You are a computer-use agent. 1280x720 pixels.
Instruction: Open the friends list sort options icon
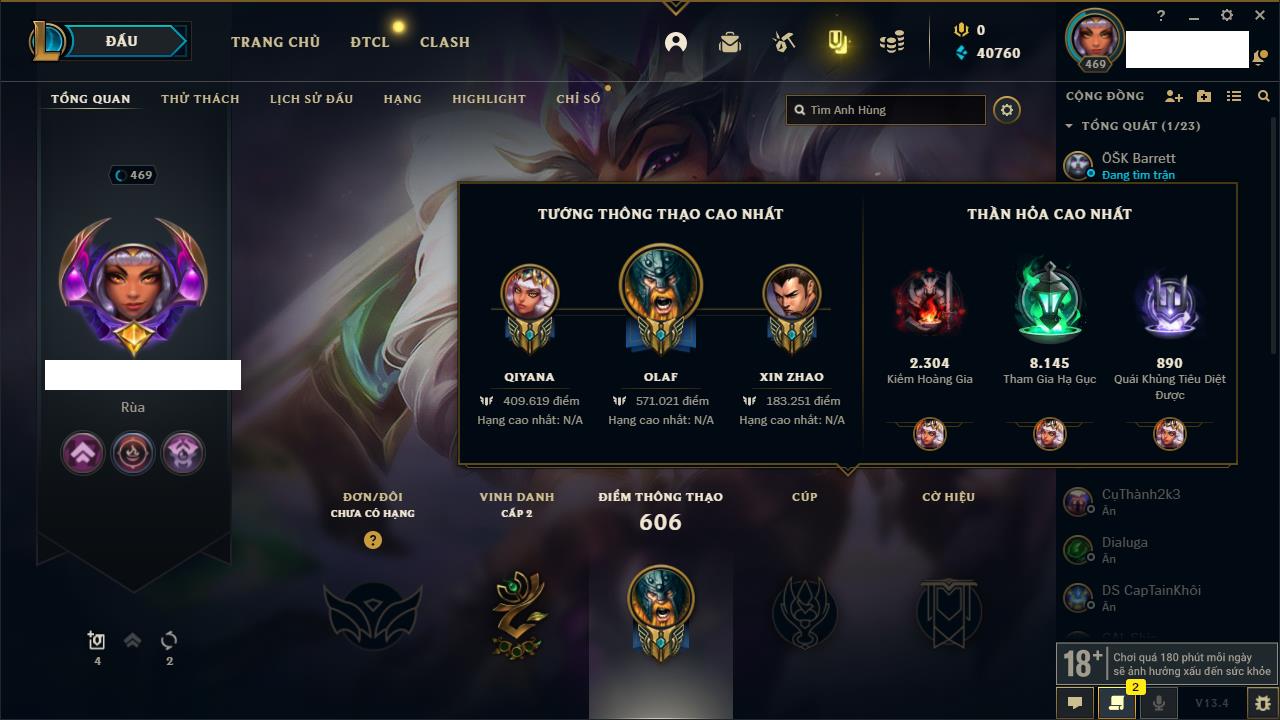[x=1234, y=96]
